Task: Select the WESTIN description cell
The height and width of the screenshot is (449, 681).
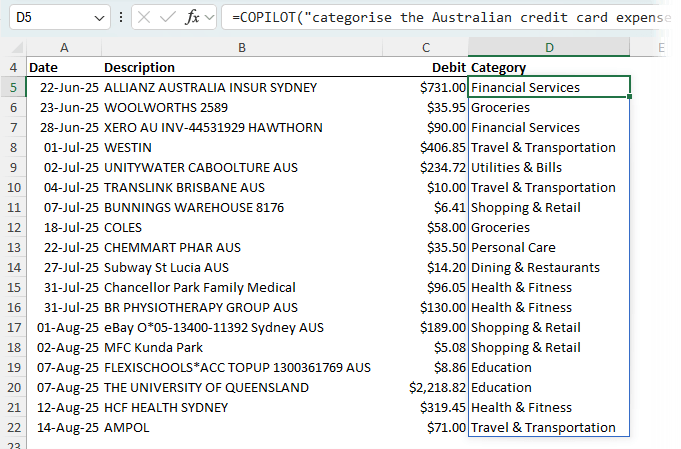Action: 242,148
